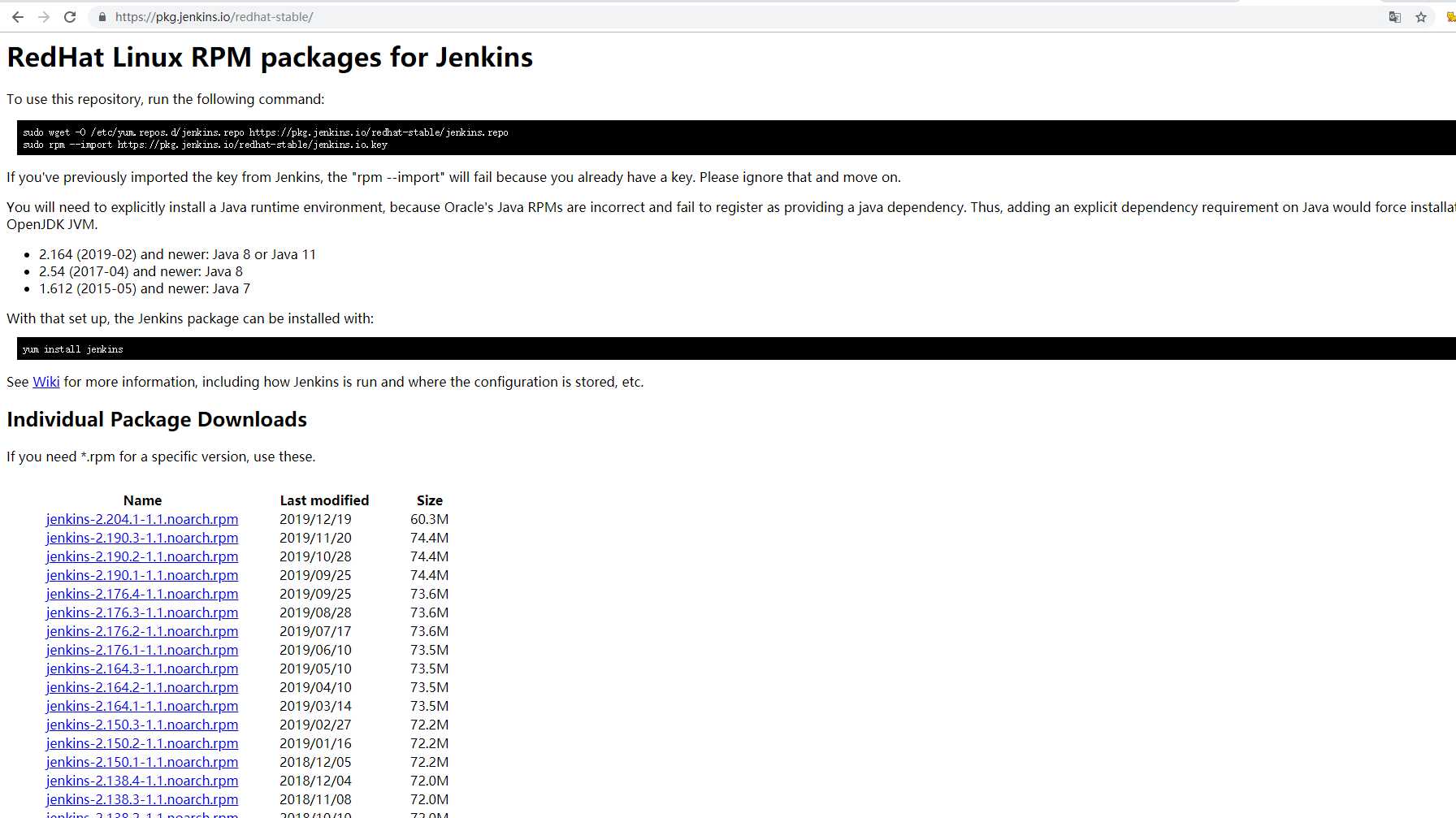Download jenkins-2.164.1-1.1.noarch.rpm

[142, 706]
